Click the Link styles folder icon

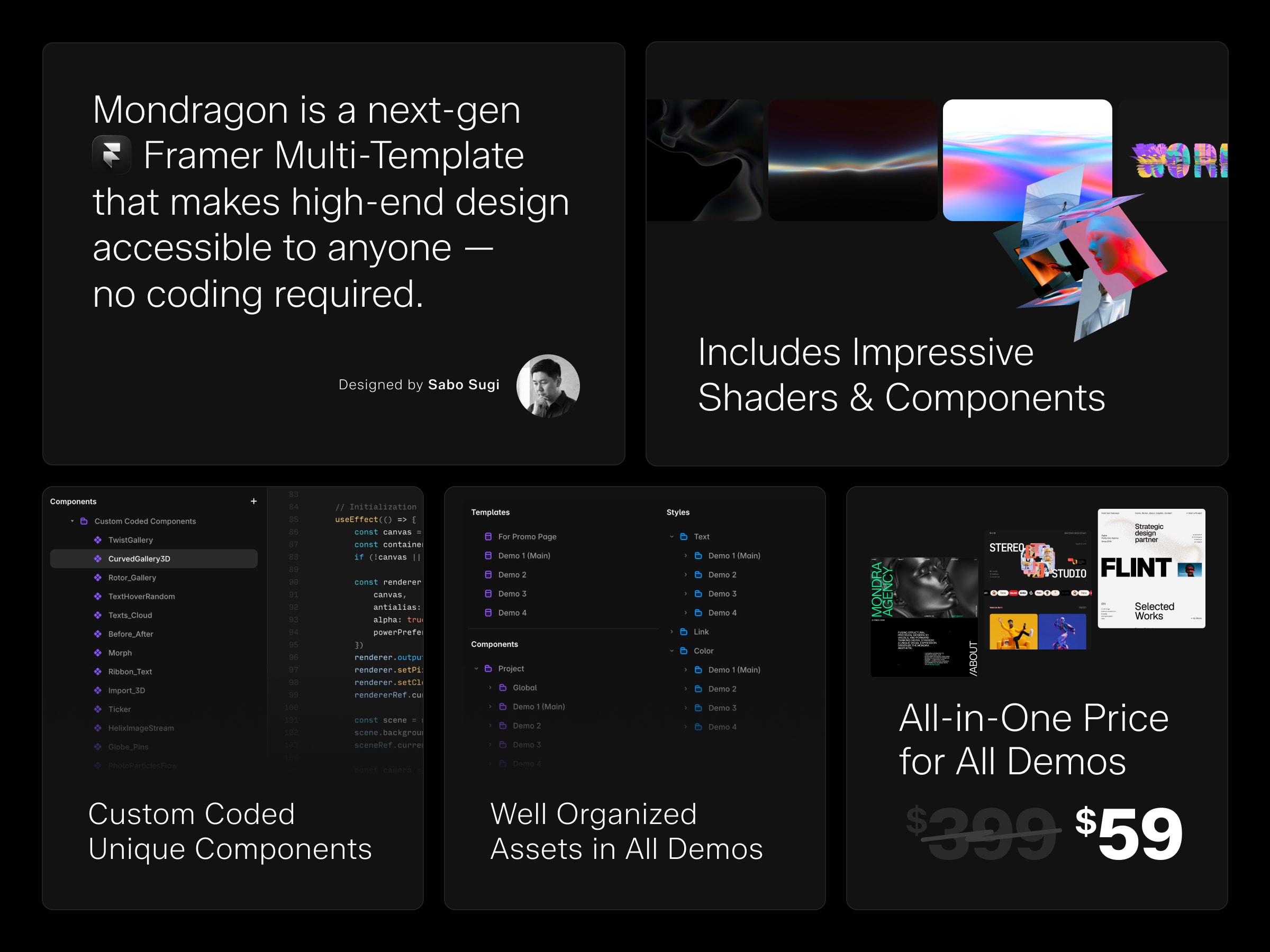(x=683, y=631)
